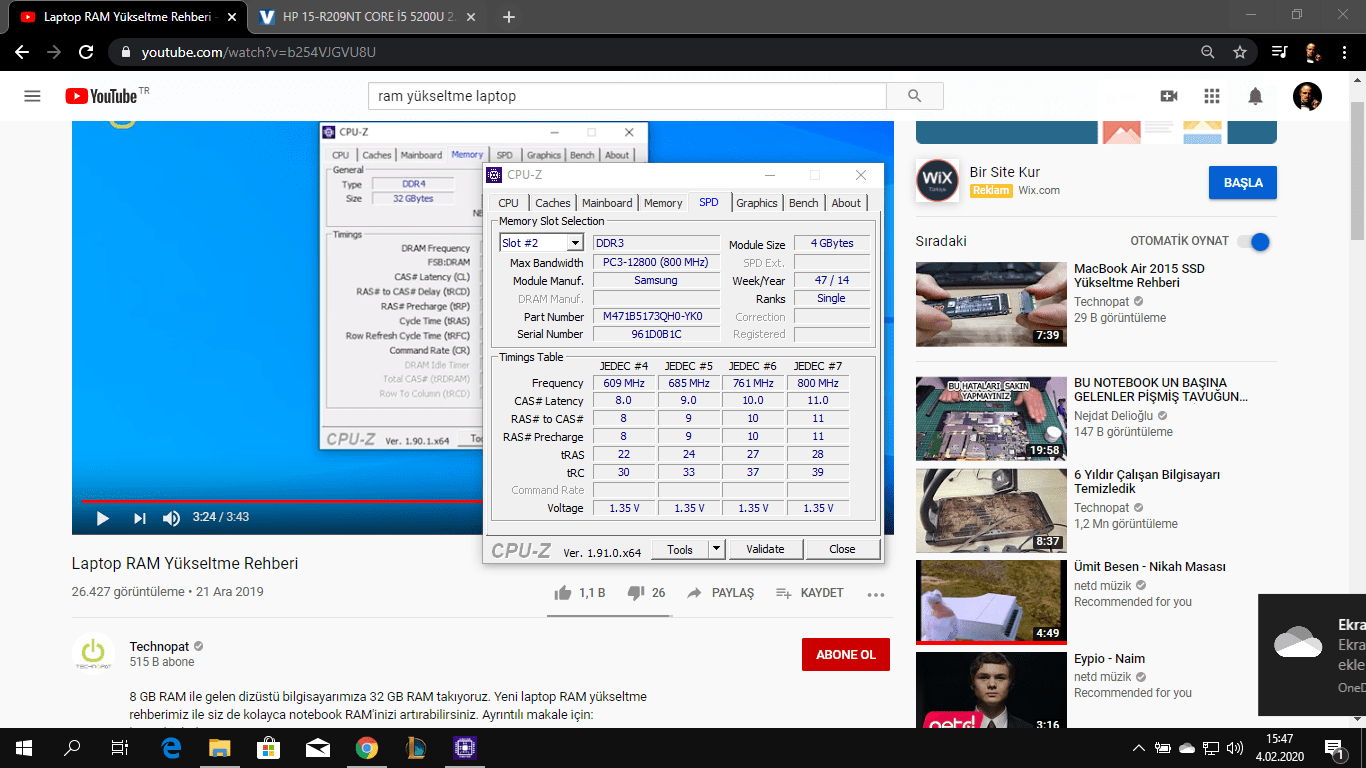Select the Graphics tab in CPU-Z
Screen dimensions: 1366x768
[x=757, y=203]
